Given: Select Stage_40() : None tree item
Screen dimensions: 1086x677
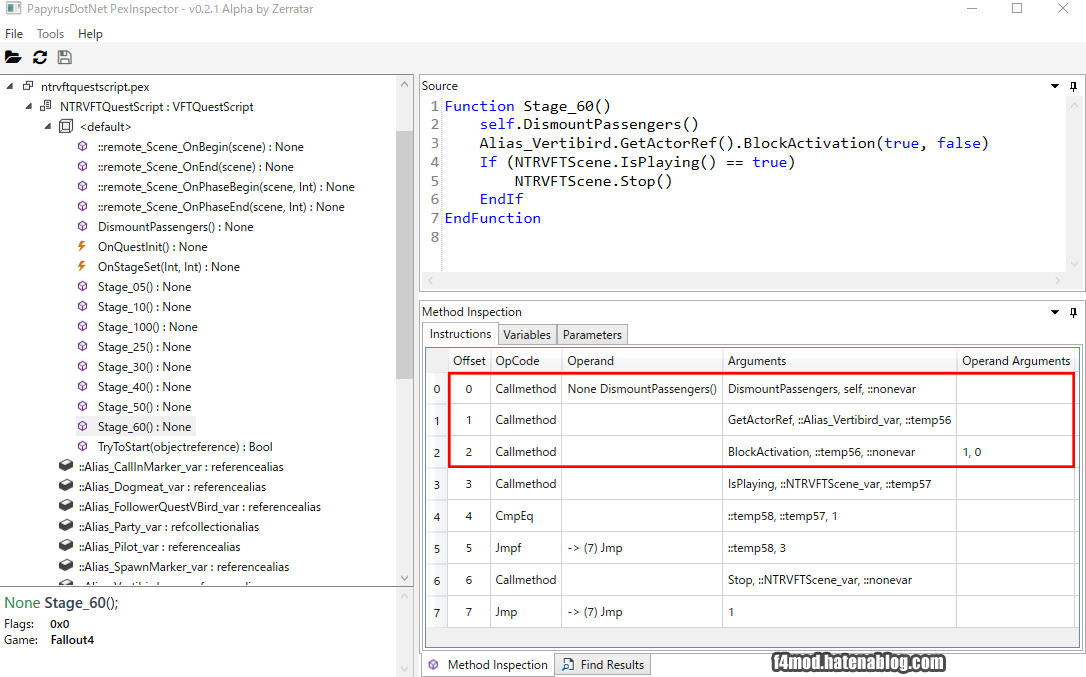Looking at the screenshot, I should [144, 387].
